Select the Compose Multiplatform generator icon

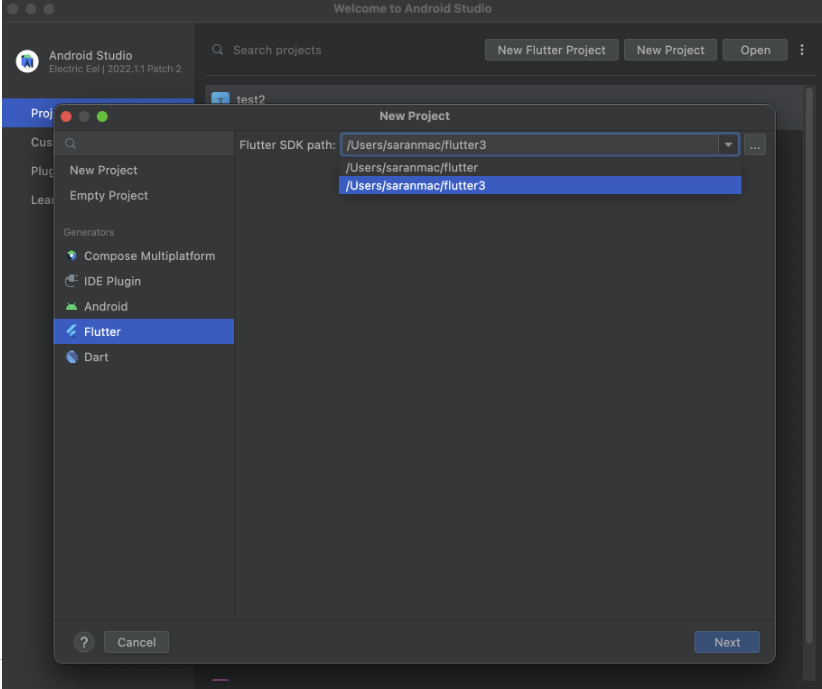72,256
